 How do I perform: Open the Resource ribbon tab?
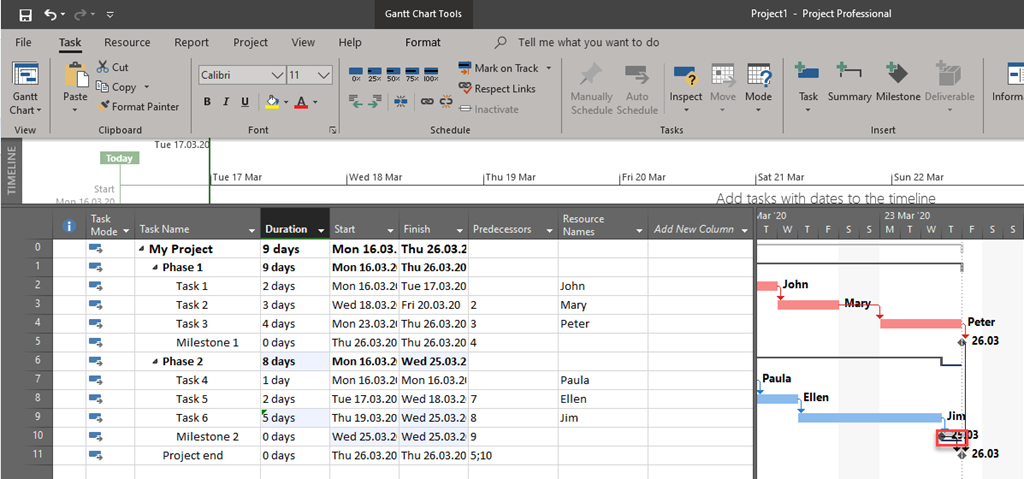[127, 43]
